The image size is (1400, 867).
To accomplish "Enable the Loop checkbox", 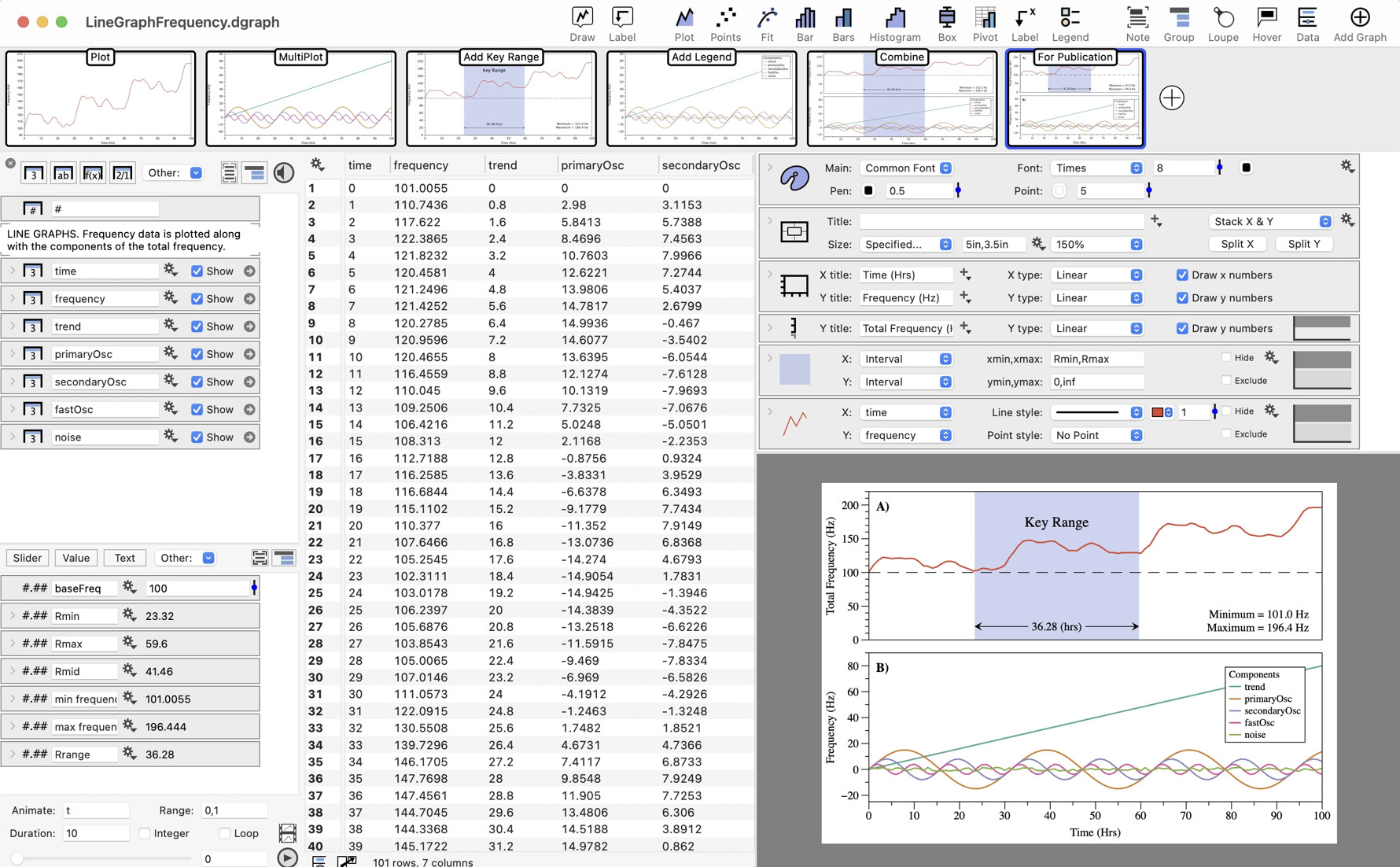I will [x=225, y=833].
